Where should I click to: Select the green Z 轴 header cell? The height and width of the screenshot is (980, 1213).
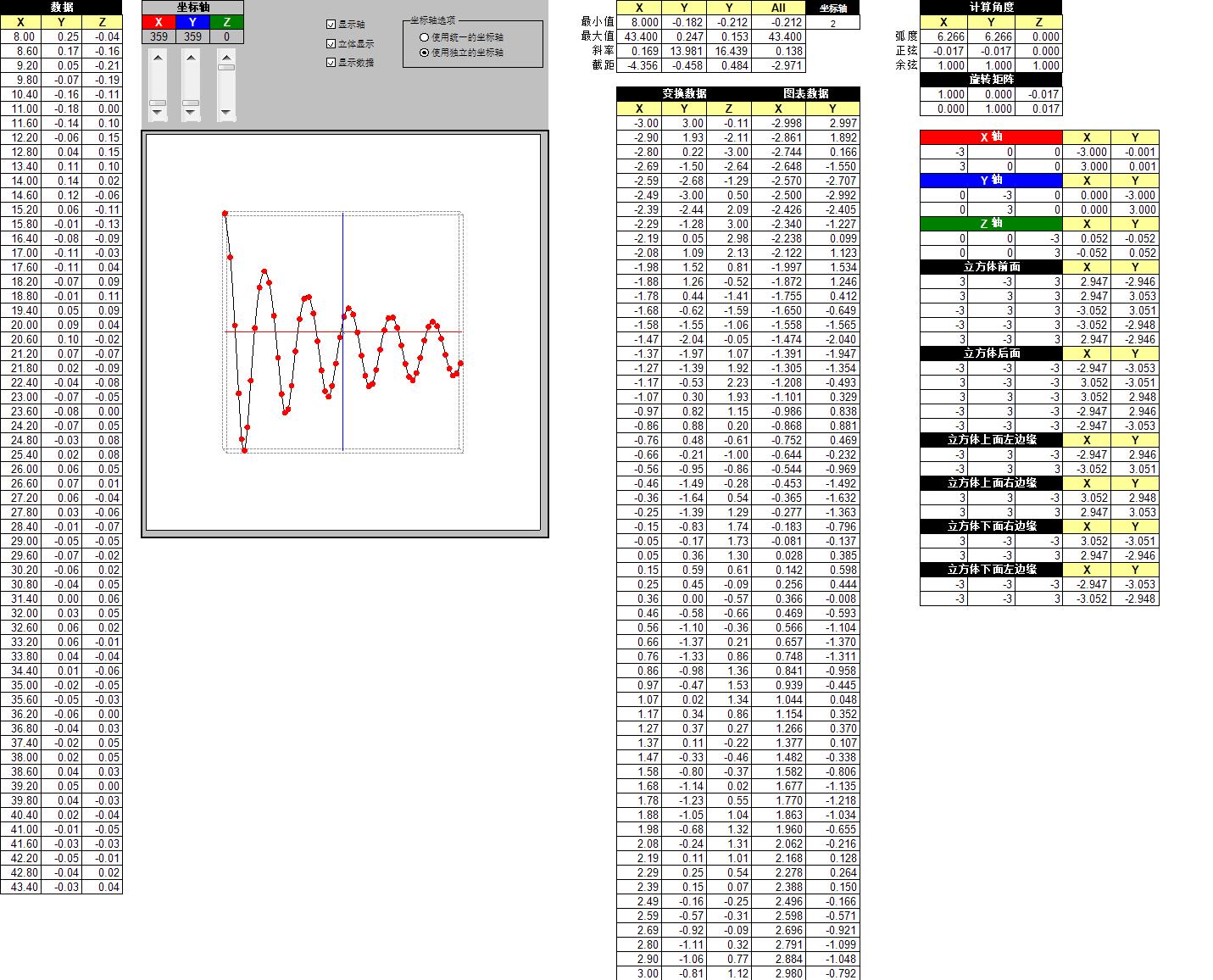[991, 224]
